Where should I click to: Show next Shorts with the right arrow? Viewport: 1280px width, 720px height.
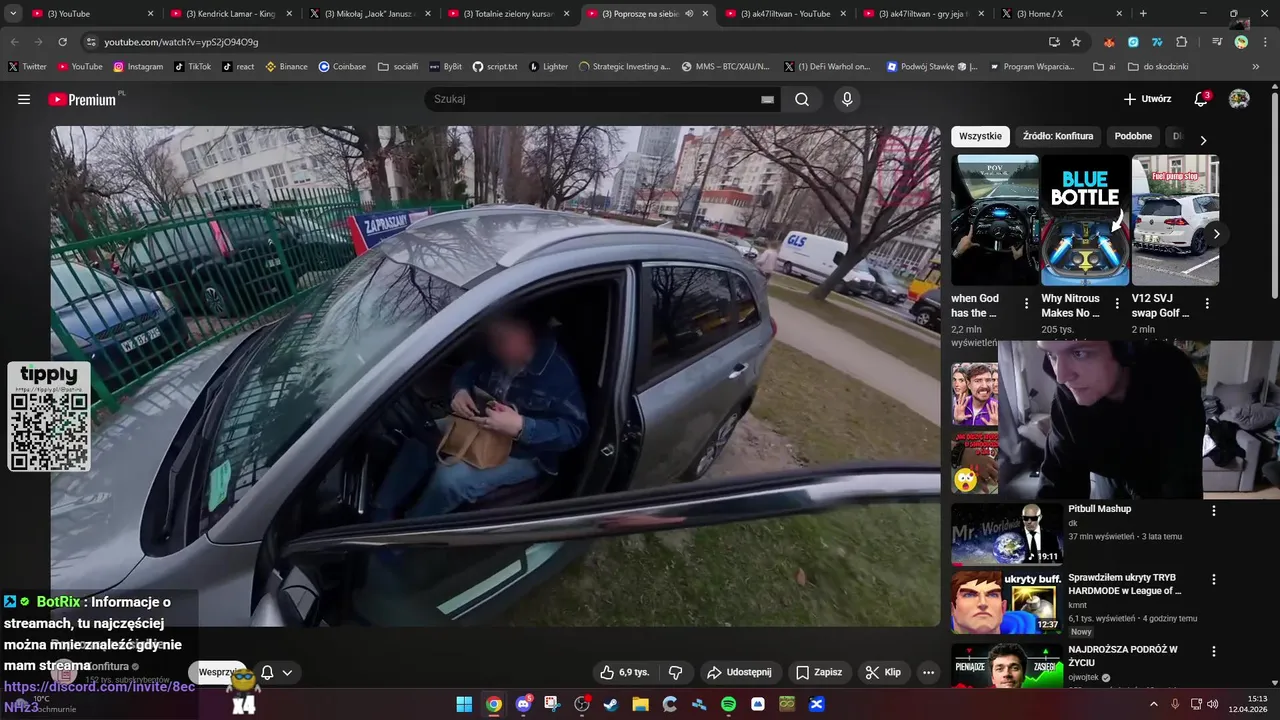tap(1216, 234)
